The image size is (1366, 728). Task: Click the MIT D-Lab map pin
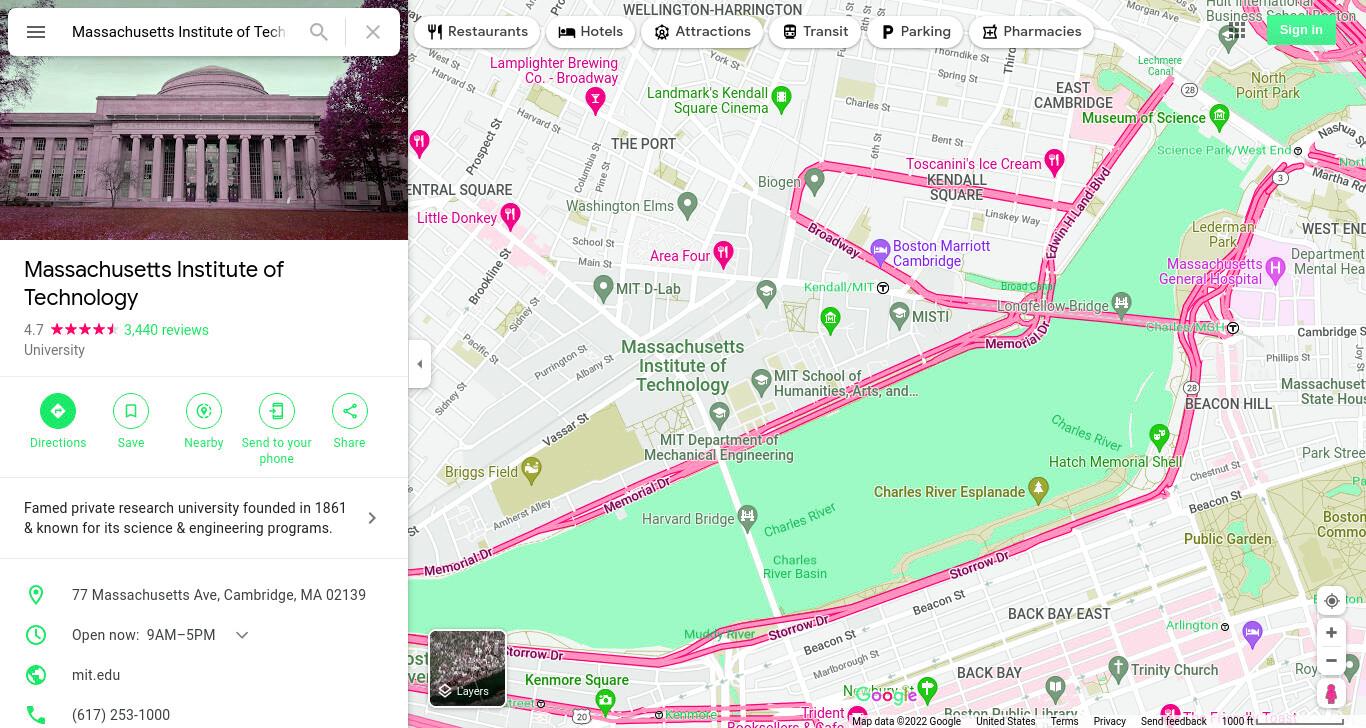[x=603, y=288]
